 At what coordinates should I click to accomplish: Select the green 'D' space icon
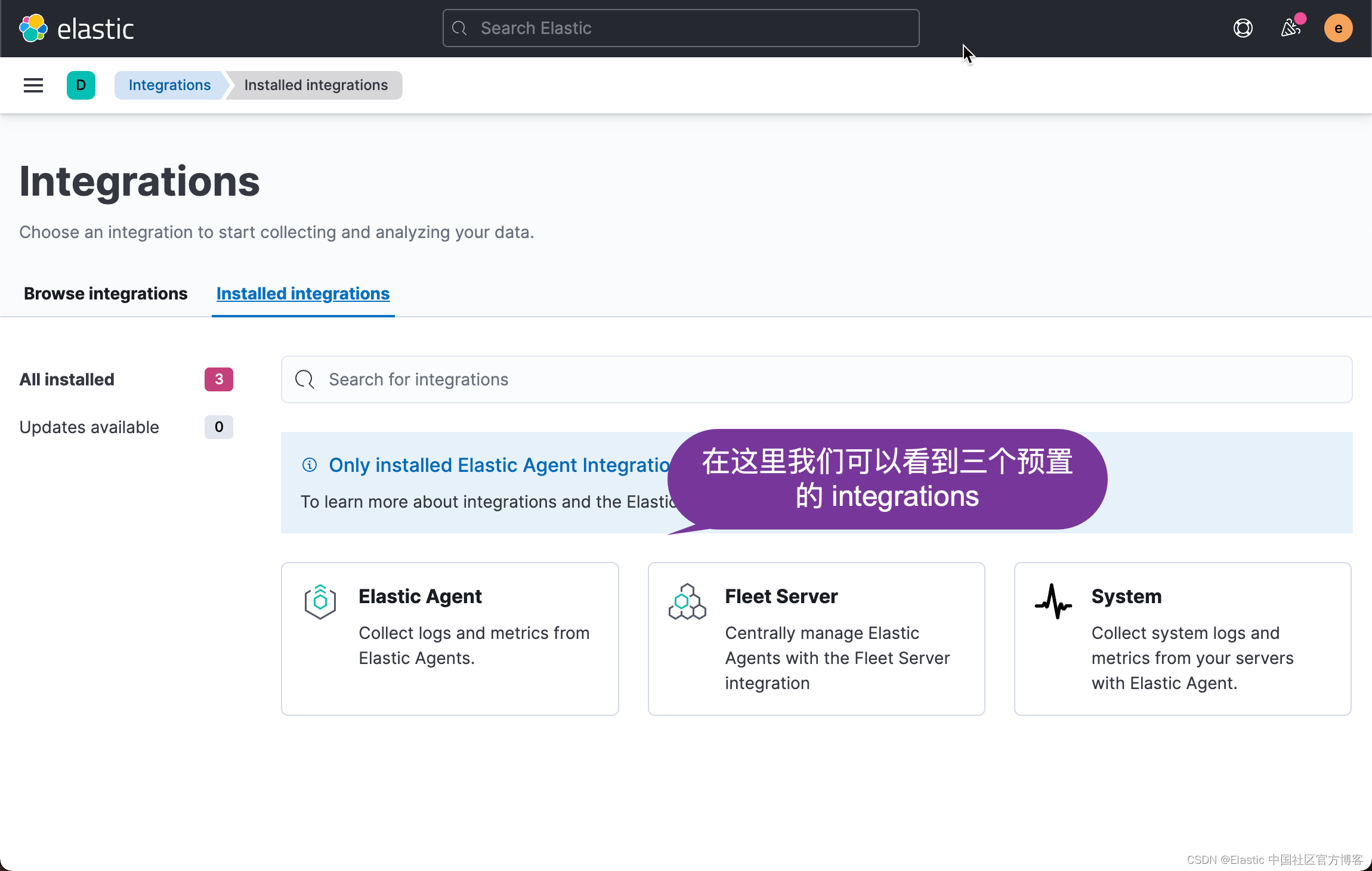[x=81, y=85]
